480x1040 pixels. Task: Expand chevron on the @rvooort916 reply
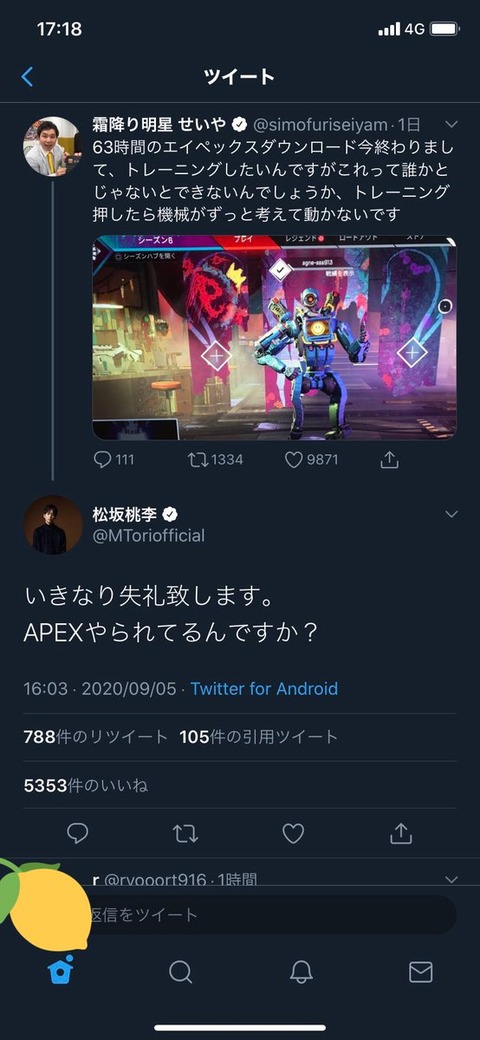coord(451,879)
